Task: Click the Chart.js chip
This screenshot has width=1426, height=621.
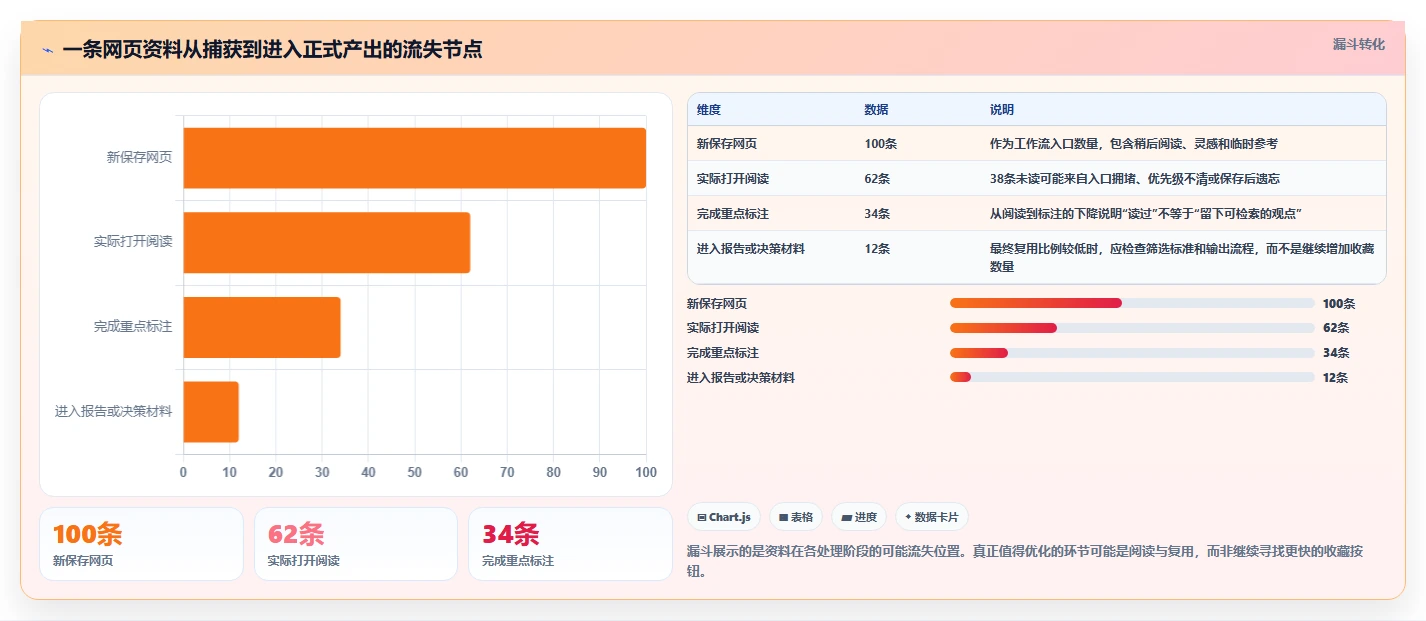Action: coord(723,517)
